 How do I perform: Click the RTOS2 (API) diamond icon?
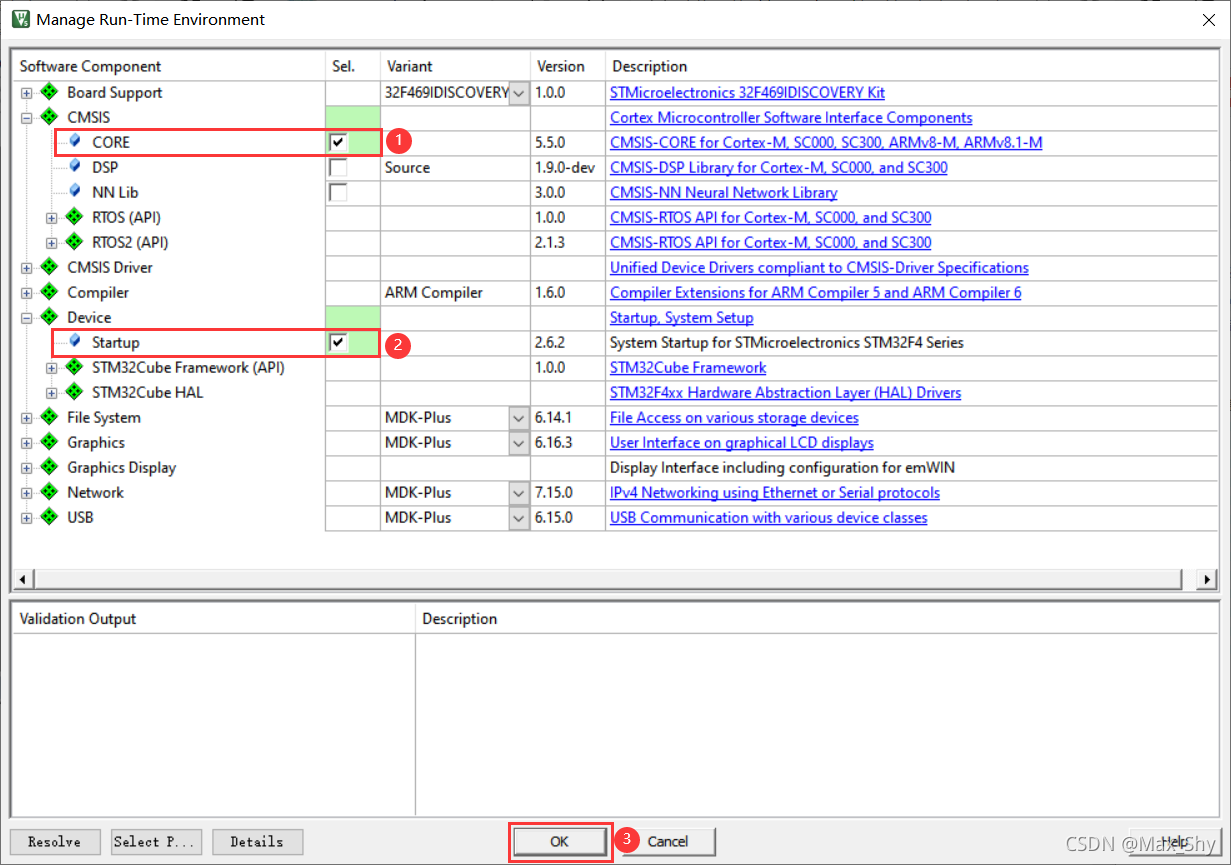(x=74, y=242)
